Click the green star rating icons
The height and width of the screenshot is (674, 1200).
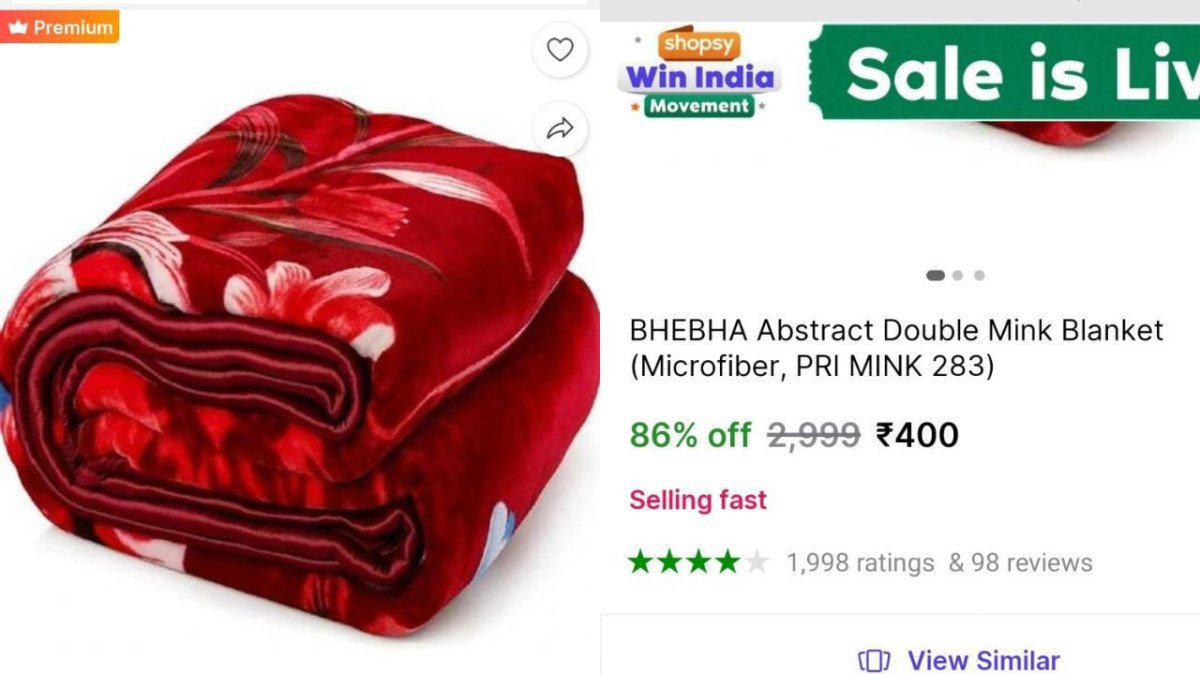698,562
